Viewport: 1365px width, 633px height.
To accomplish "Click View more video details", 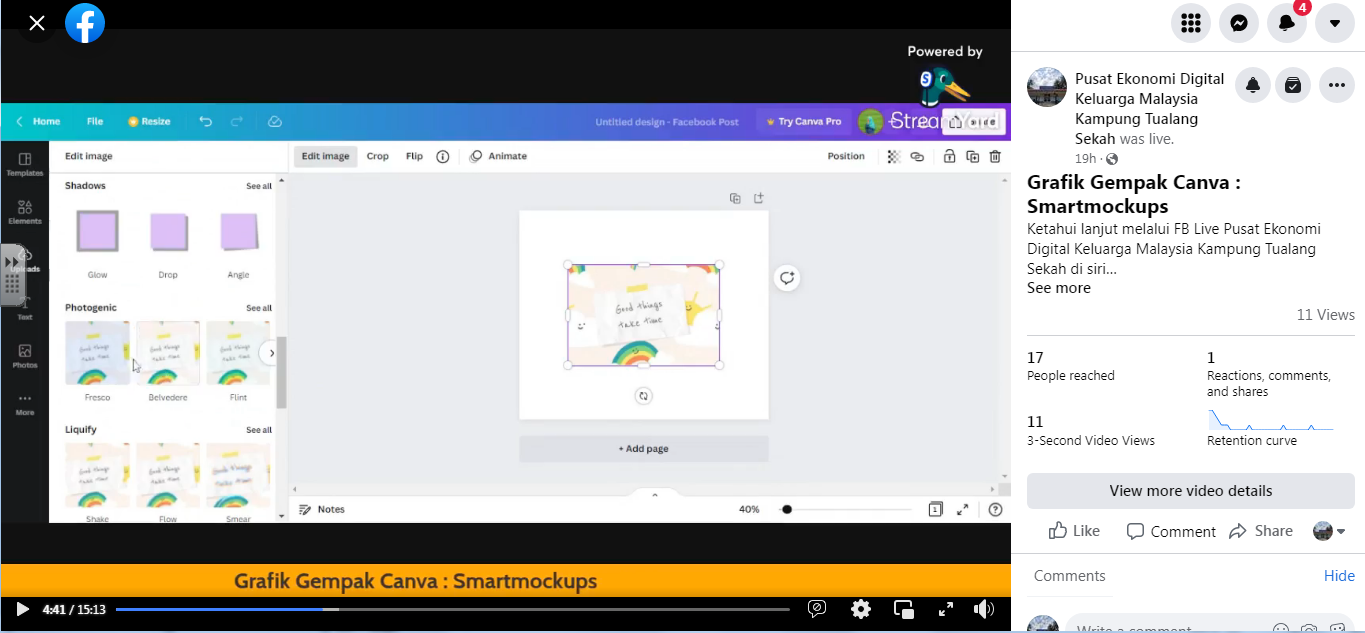I will coord(1190,491).
